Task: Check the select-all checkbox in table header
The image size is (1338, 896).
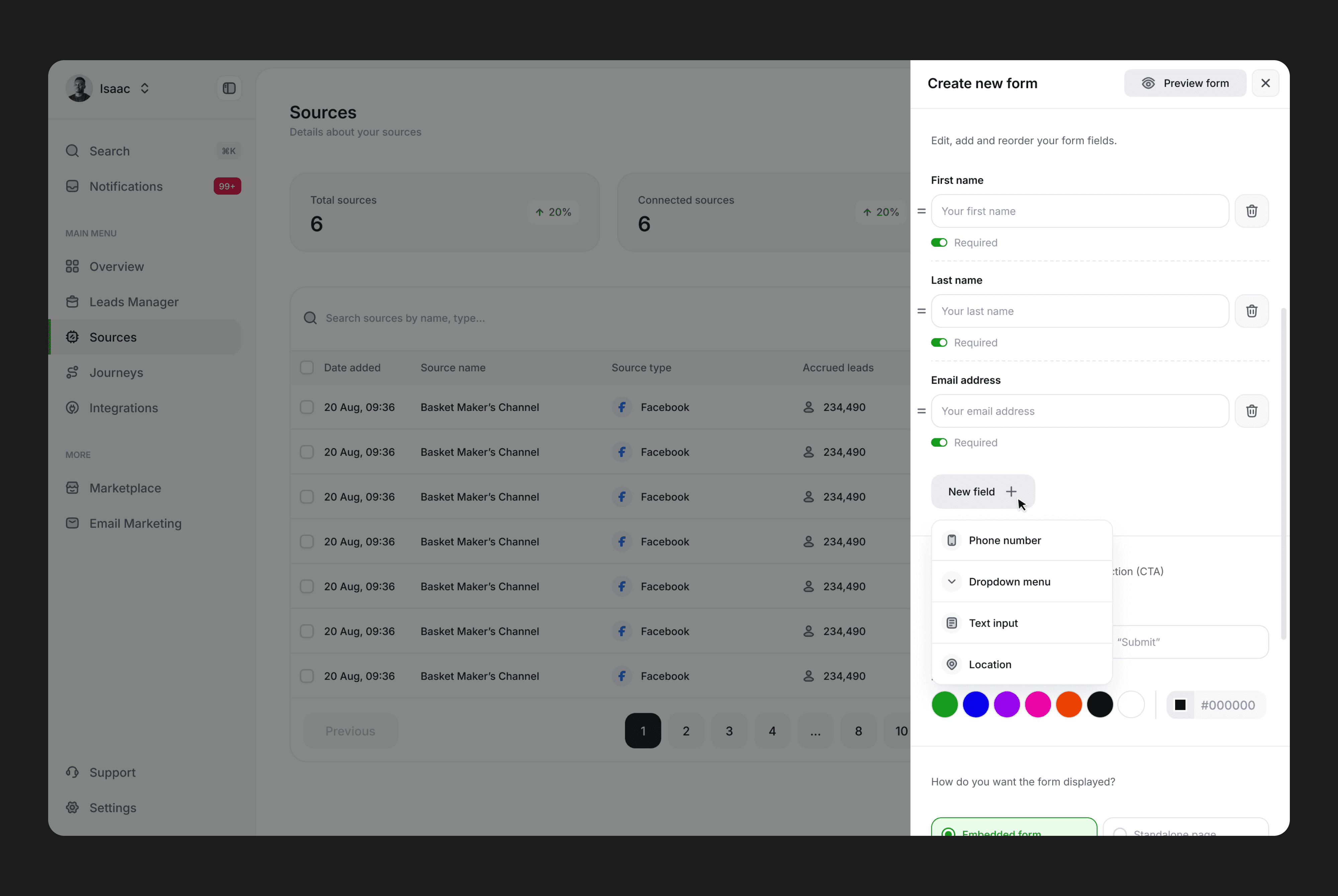Action: (307, 367)
